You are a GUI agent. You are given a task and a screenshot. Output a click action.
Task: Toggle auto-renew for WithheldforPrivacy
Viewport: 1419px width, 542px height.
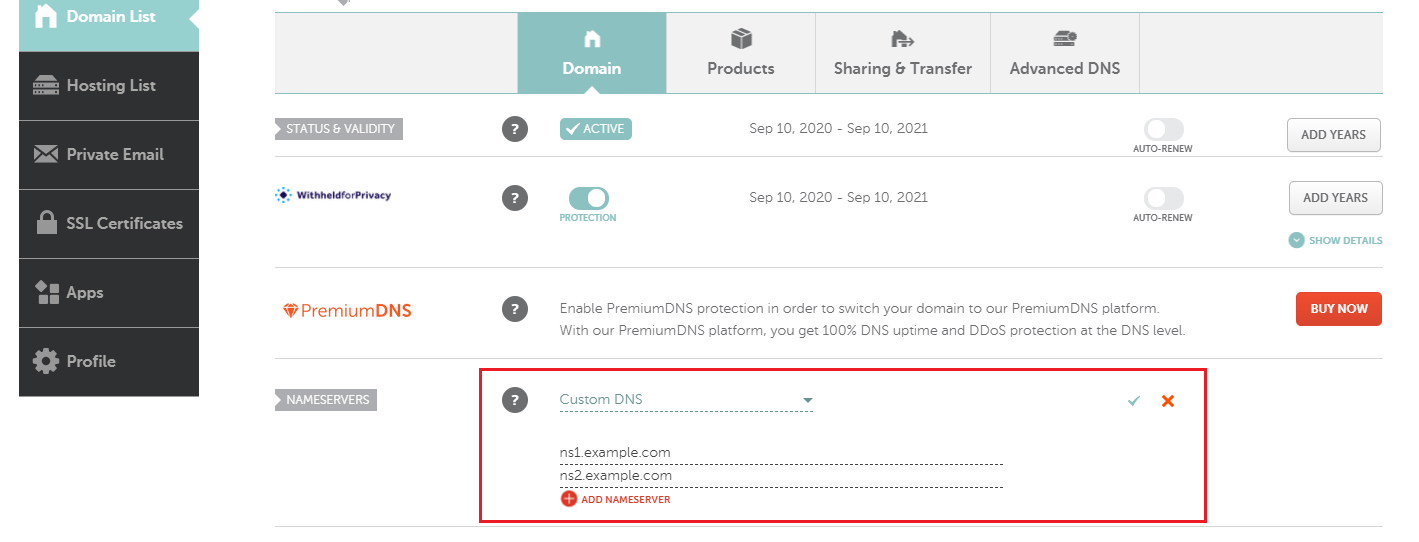click(x=1163, y=198)
